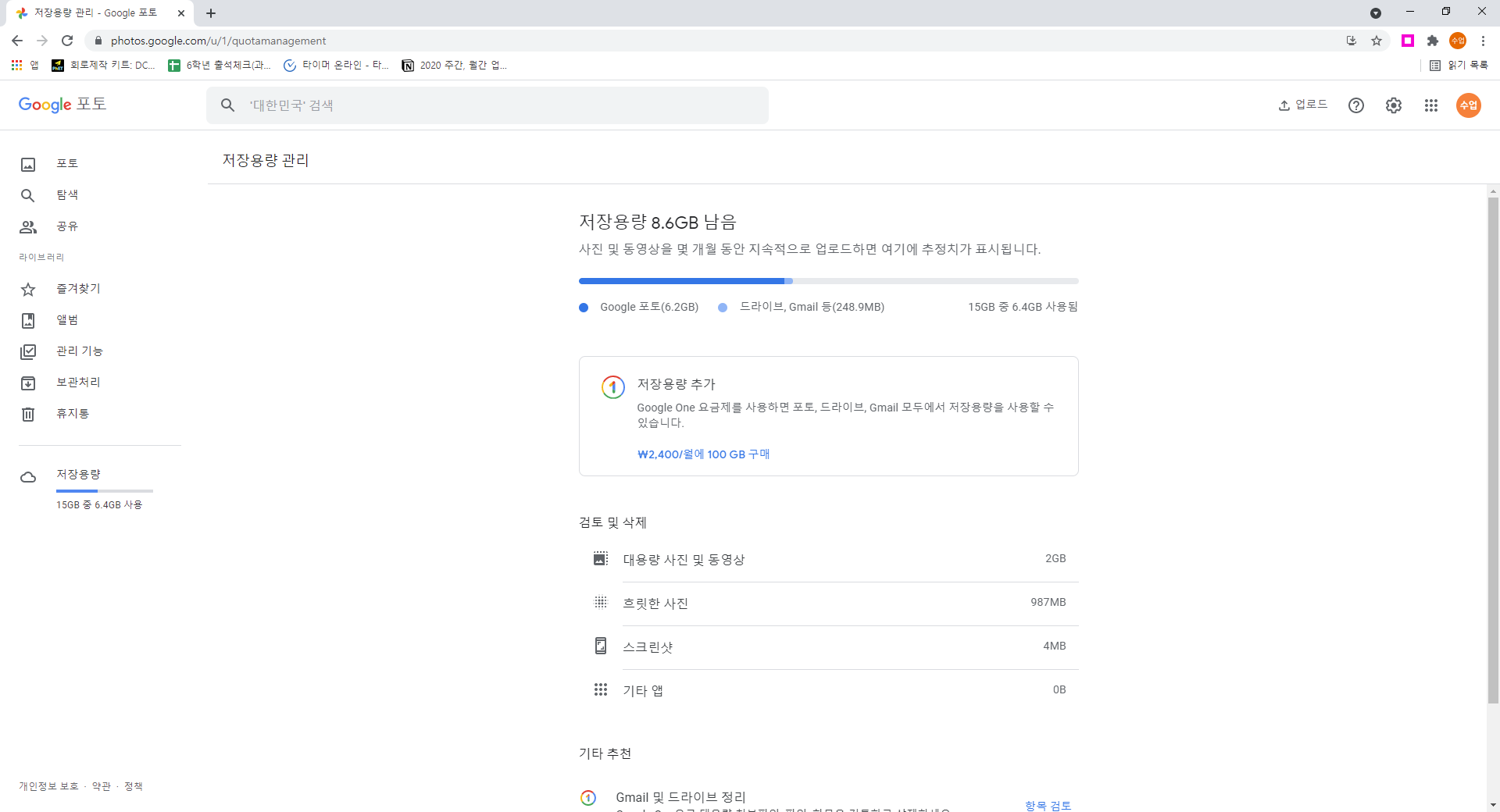Viewport: 1500px width, 812px height.
Task: Open the 앱 apps shortcut
Action: coord(25,65)
